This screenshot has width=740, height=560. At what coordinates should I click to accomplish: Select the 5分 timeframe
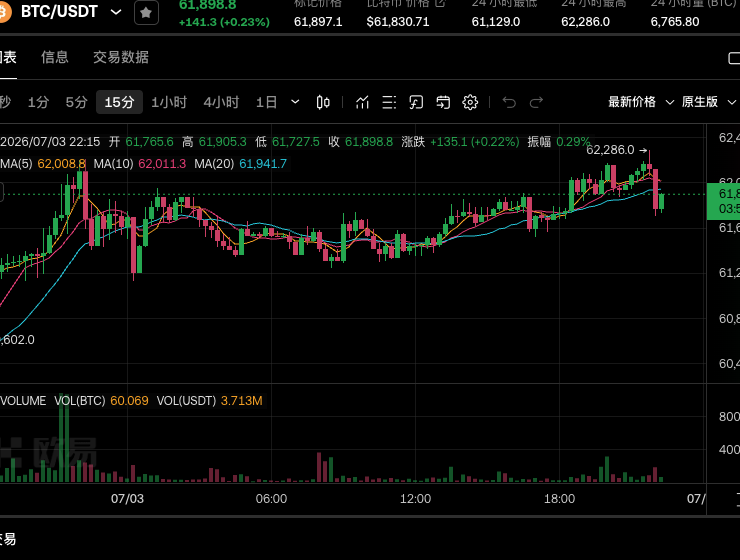coord(76,102)
